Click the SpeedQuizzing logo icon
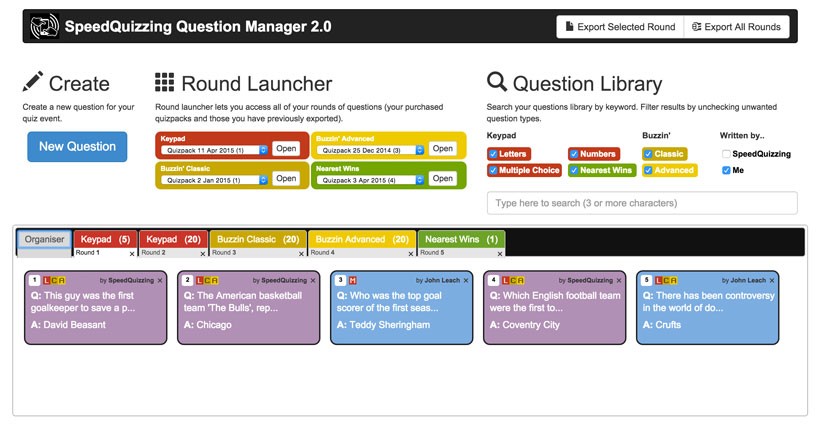Screen dimensions: 820x427 pyautogui.click(x=44, y=26)
